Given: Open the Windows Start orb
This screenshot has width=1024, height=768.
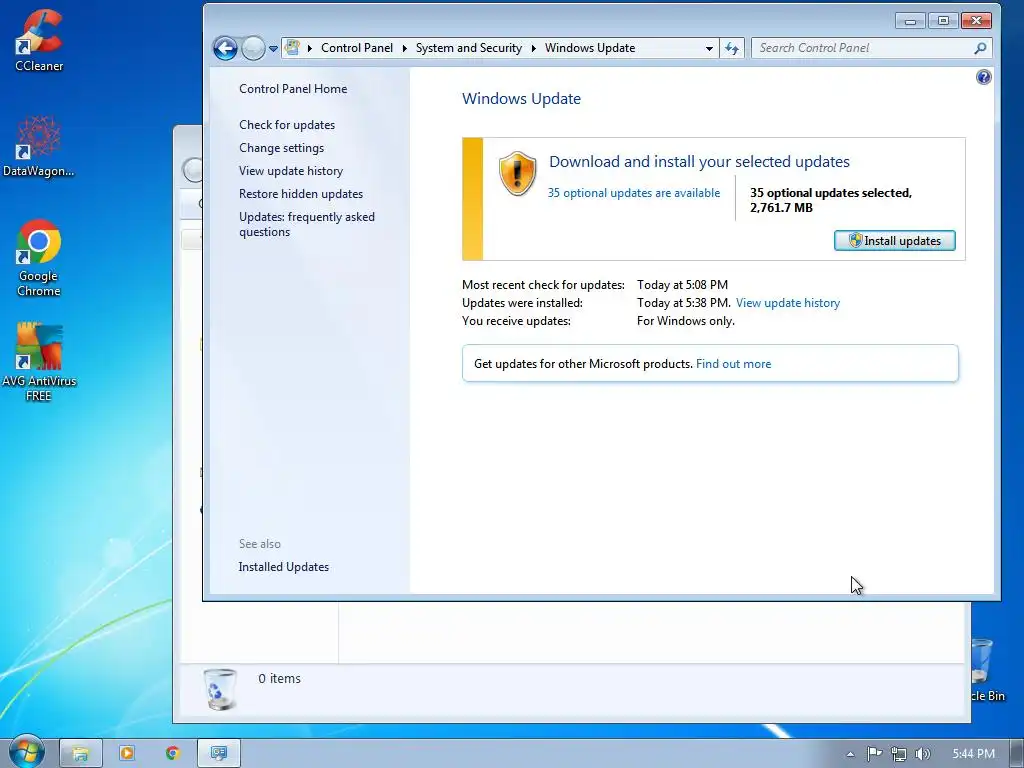Looking at the screenshot, I should pyautogui.click(x=26, y=752).
